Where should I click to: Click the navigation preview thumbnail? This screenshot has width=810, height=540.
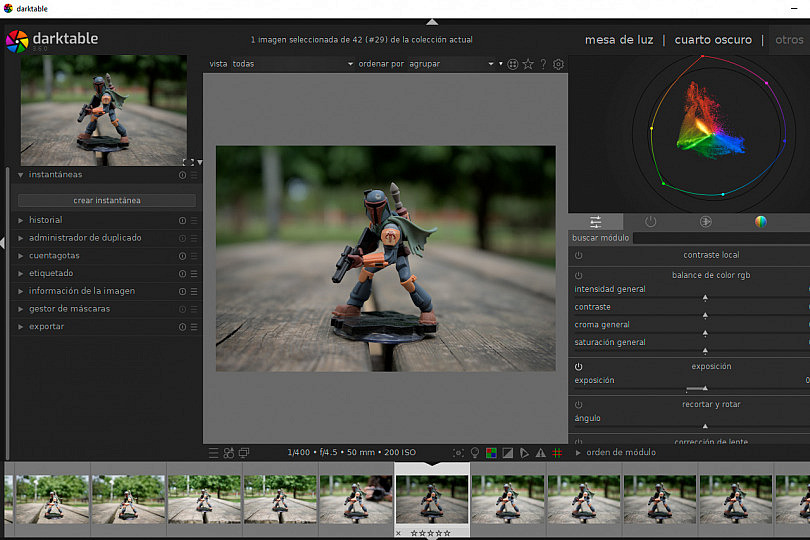(104, 111)
